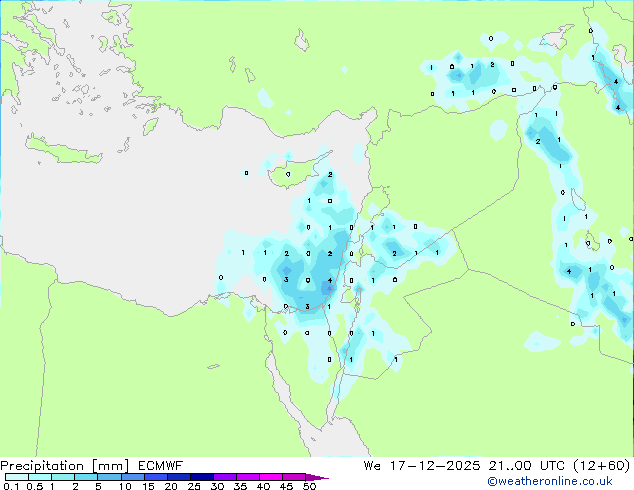Click the ECMWF model label
Viewport: 634px width, 490px height.
click(161, 466)
